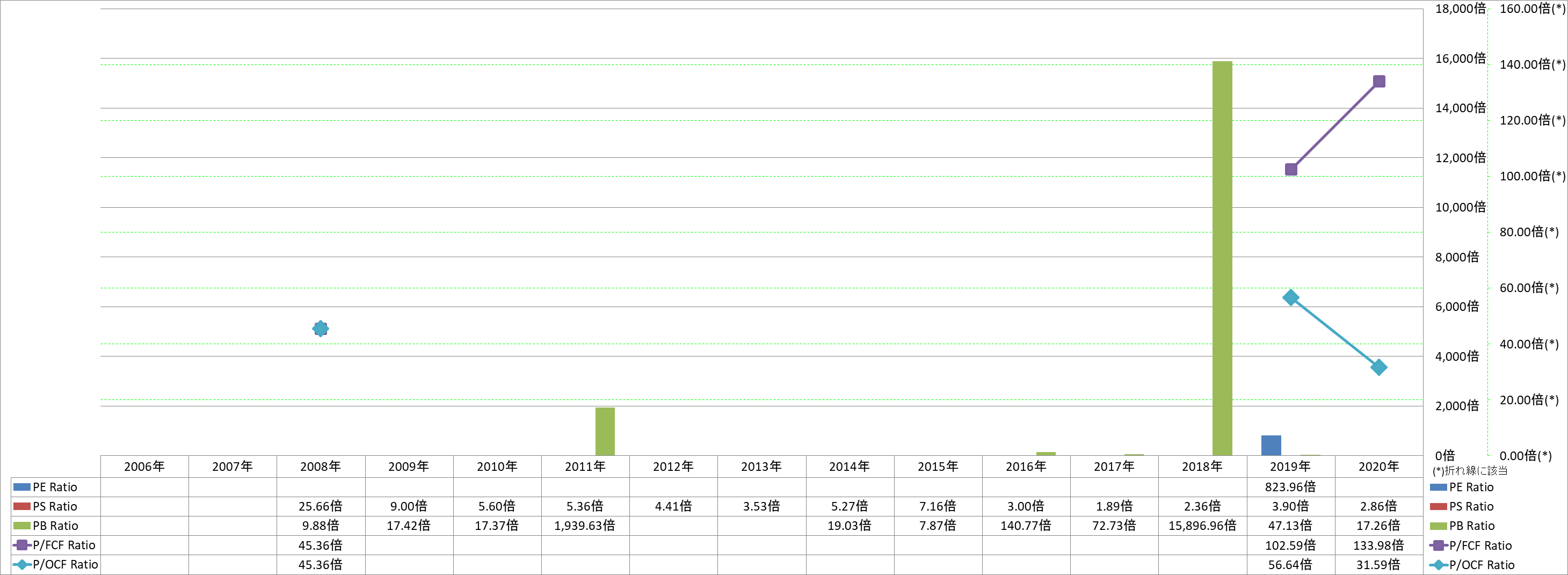Screen dimensions: 1568x575
Task: Click the 7.16倍 PS Ratio cell for 2015
Action: tap(938, 506)
